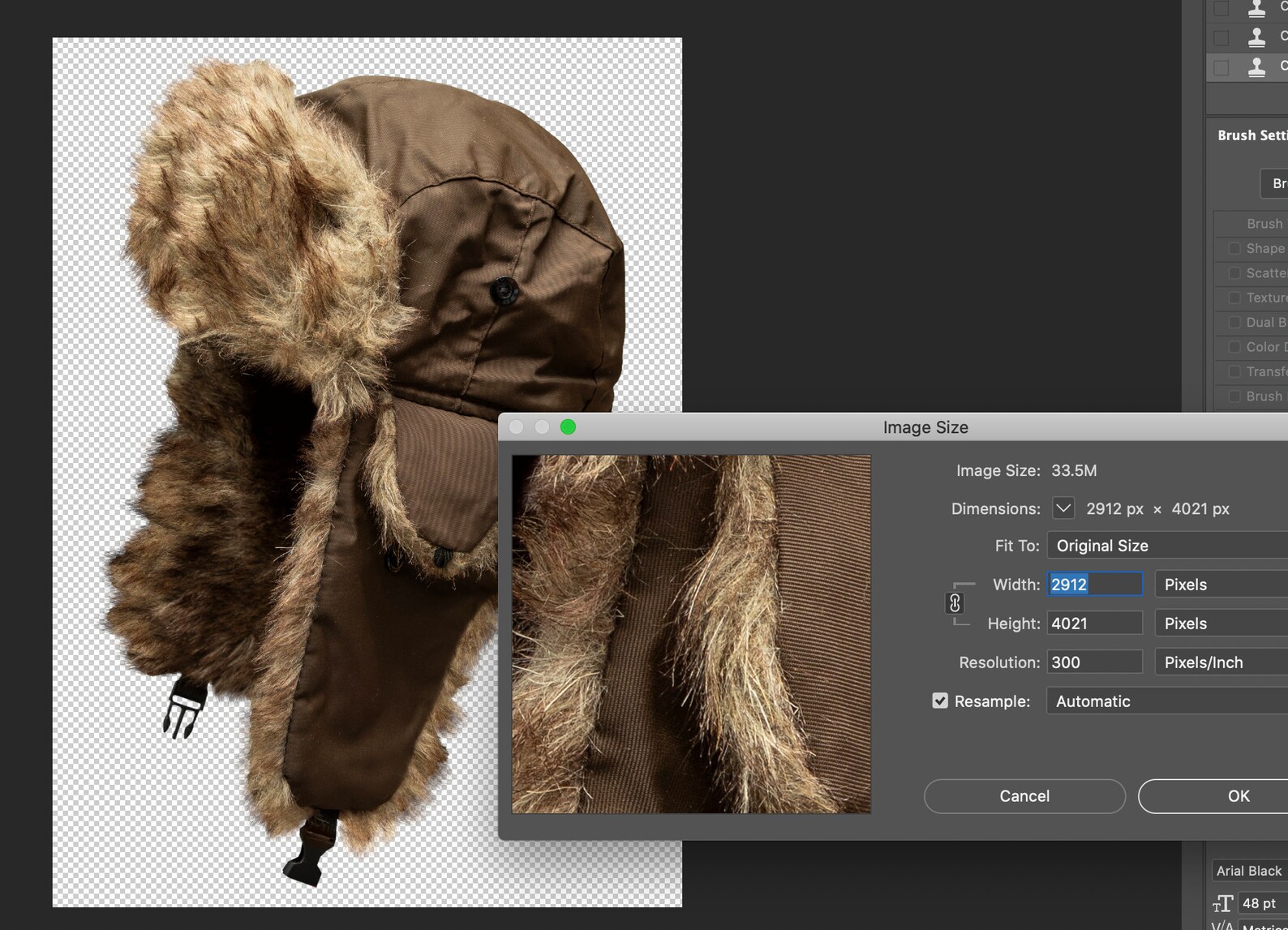Image resolution: width=1288 pixels, height=930 pixels.
Task: Click the Image Size dialog title text
Action: [925, 427]
